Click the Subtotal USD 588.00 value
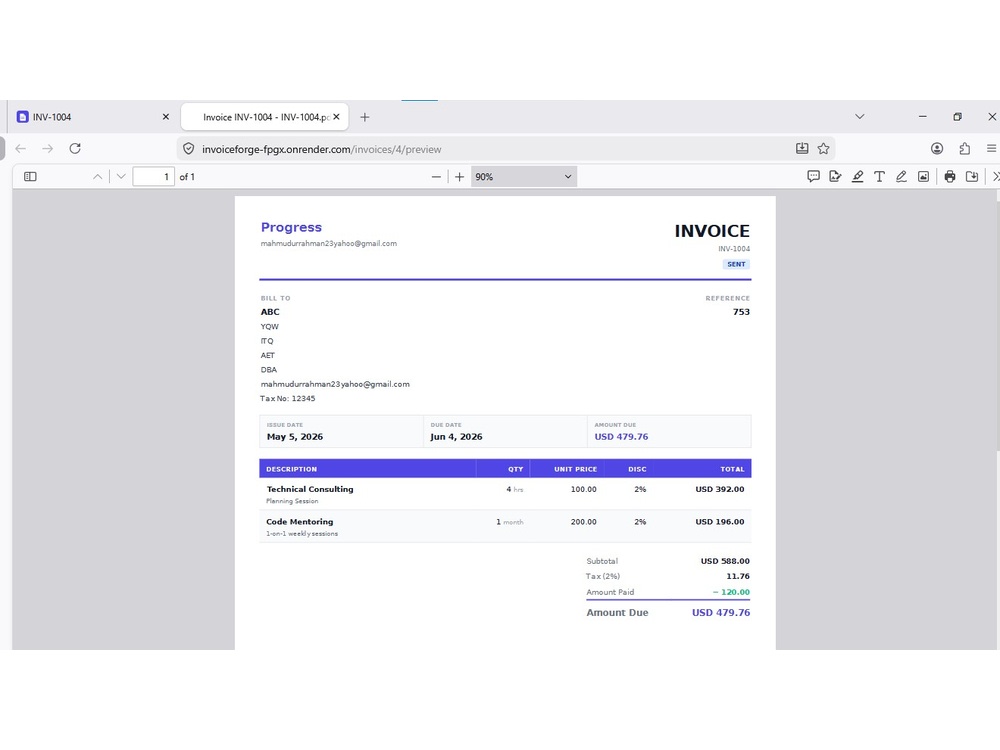 pyautogui.click(x=725, y=561)
